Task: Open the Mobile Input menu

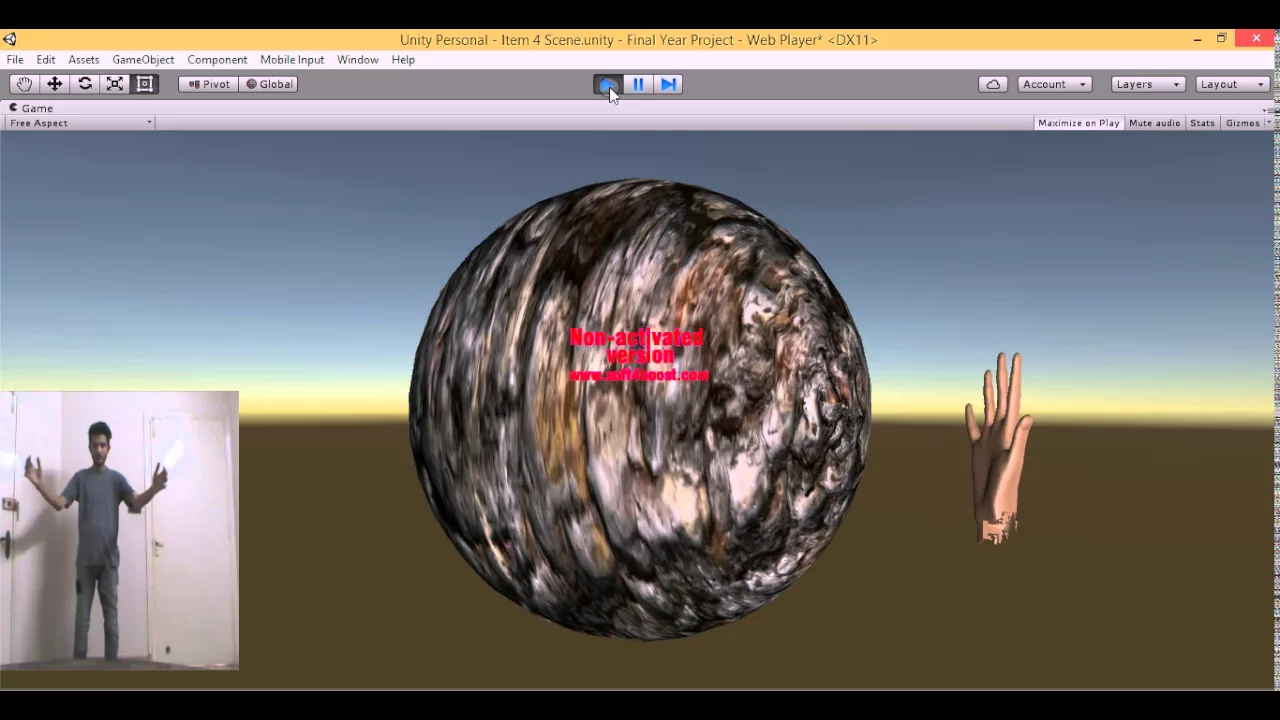Action: [x=292, y=60]
